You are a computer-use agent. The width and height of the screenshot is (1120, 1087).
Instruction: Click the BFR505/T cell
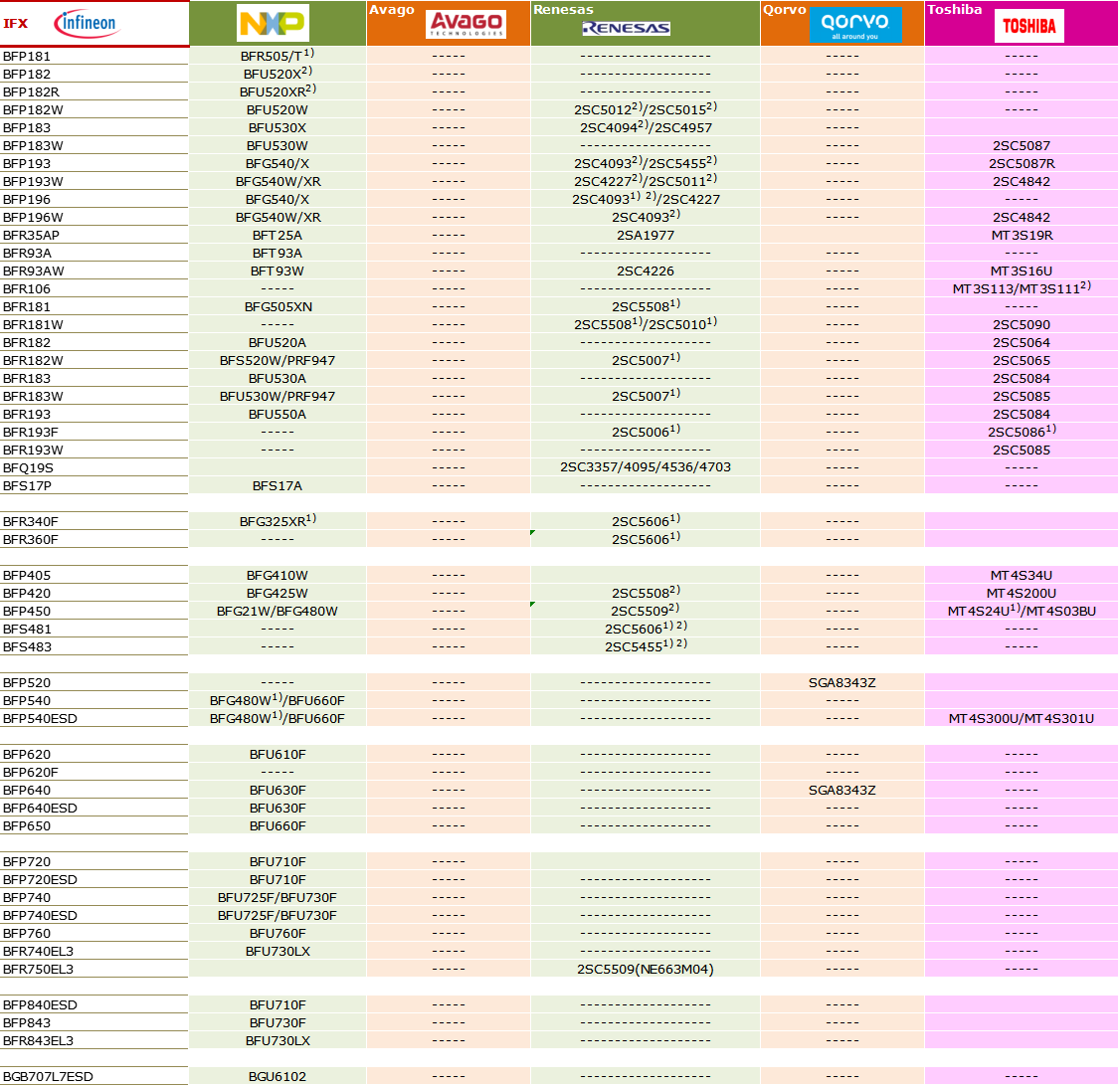coord(278,56)
